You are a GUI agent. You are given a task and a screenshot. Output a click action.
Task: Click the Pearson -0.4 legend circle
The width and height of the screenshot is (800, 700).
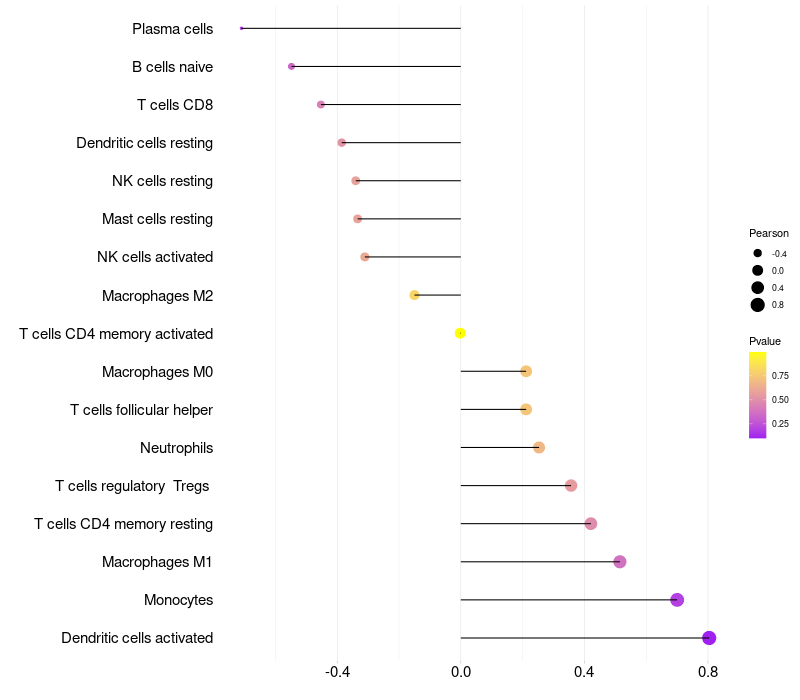pos(758,253)
